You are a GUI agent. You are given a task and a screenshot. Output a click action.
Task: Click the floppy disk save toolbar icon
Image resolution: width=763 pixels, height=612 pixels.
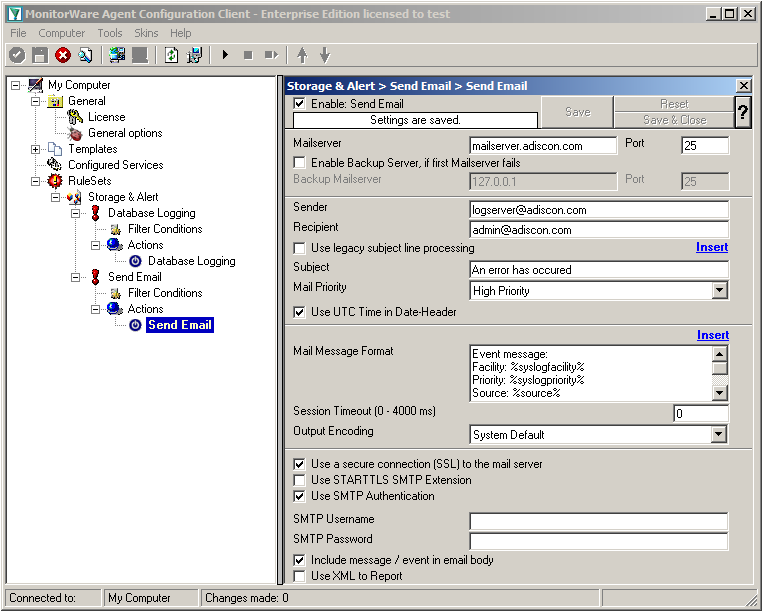[x=40, y=55]
